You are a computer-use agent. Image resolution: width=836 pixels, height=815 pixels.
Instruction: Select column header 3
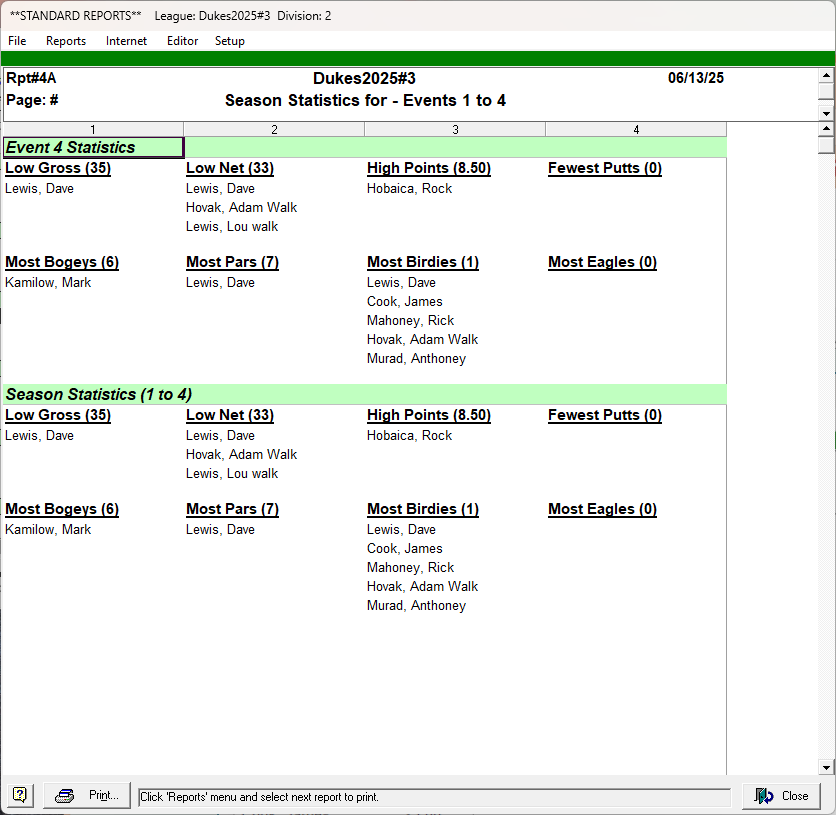[x=455, y=129]
